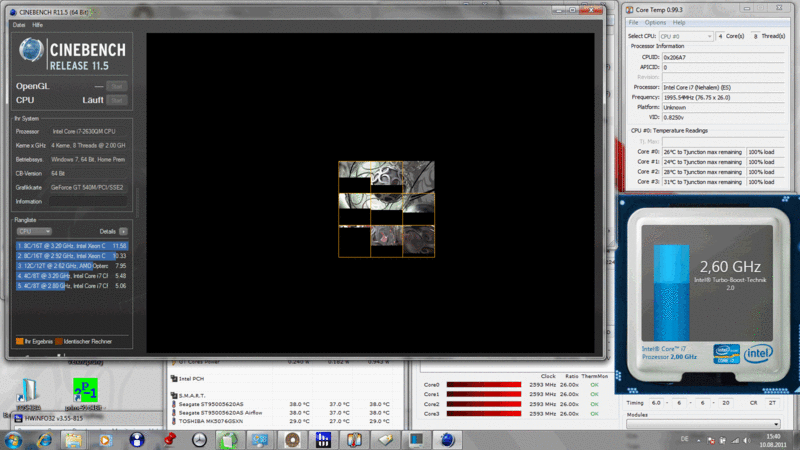Select ranking row 1 Xeon 3.20 GHz
800x450 pixels.
(71, 246)
